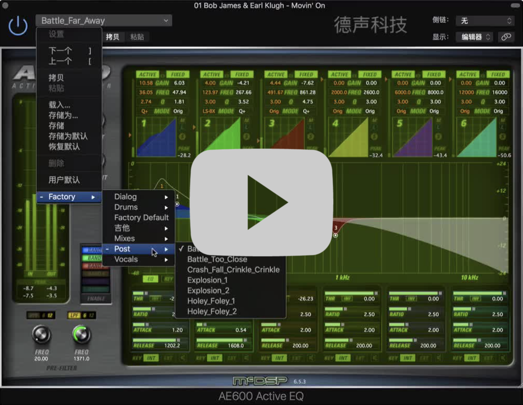This screenshot has height=405, width=523.
Task: Expand the Dialog preset submenu
Action: coord(138,197)
